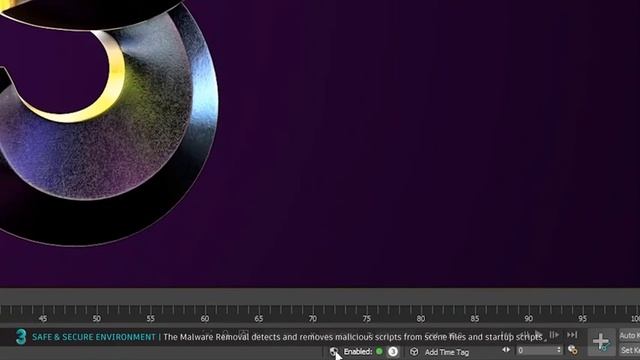This screenshot has height=360, width=640.
Task: Open the key filters icon
Action: (x=572, y=350)
